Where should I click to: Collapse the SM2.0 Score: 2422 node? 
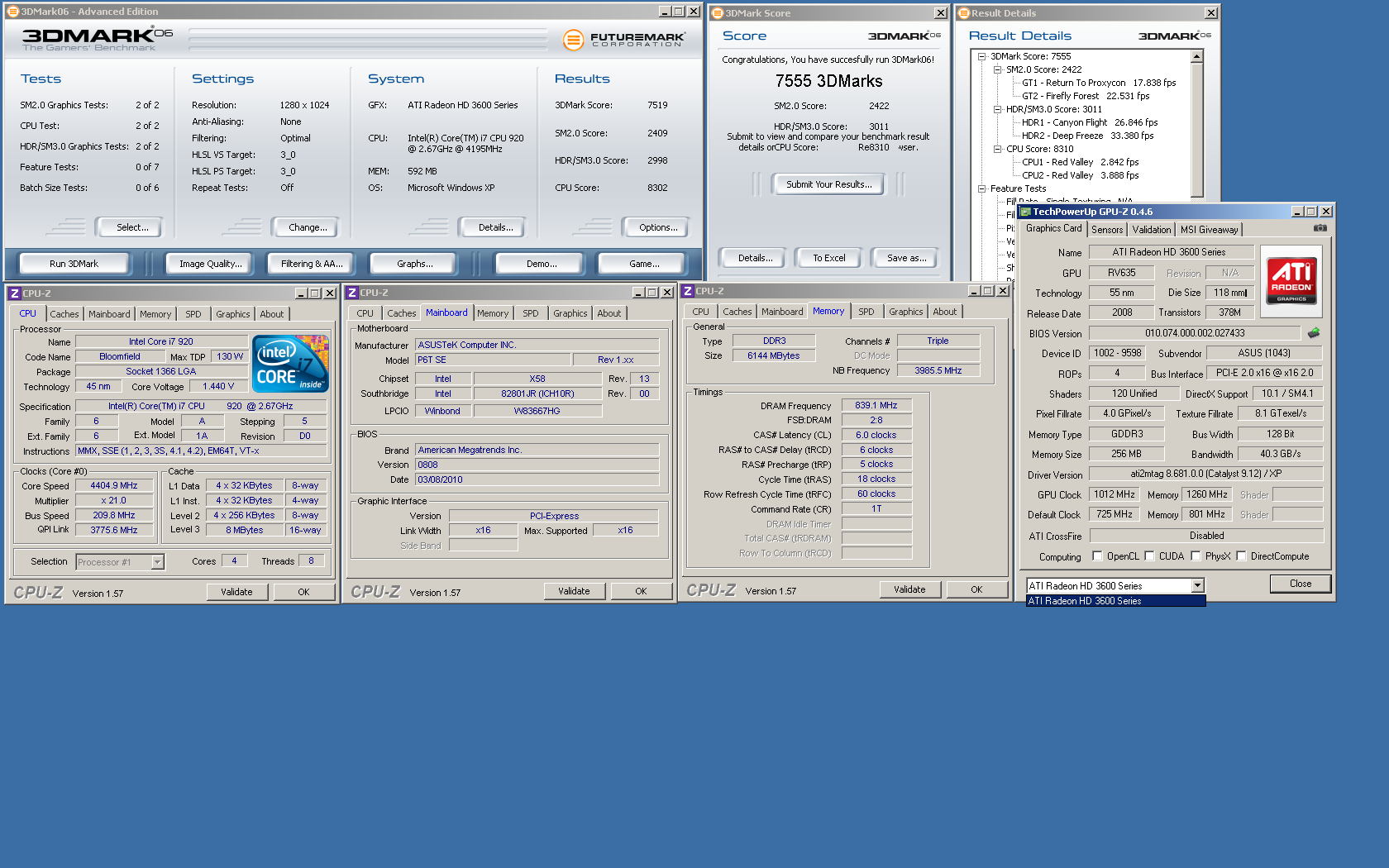[997, 69]
